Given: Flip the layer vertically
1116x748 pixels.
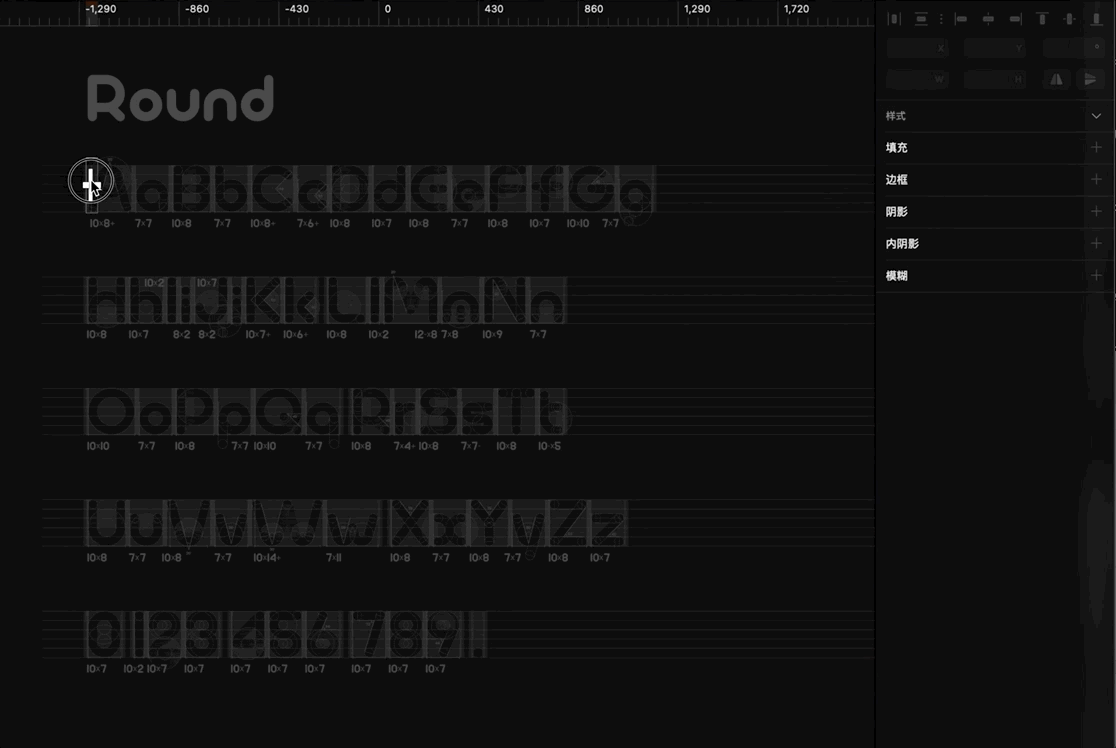Looking at the screenshot, I should (x=1090, y=79).
